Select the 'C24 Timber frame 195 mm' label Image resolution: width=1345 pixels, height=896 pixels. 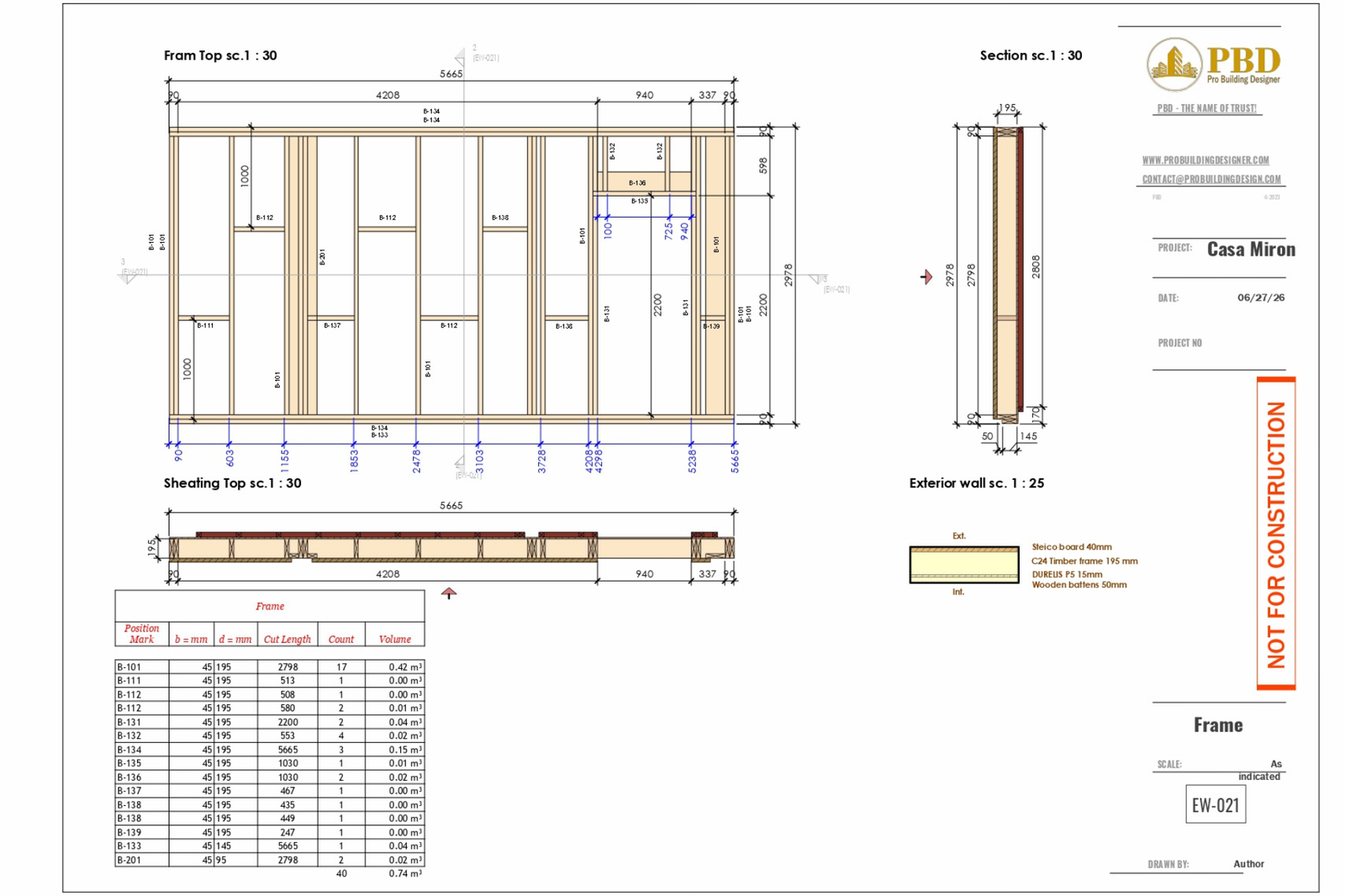coord(1084,561)
